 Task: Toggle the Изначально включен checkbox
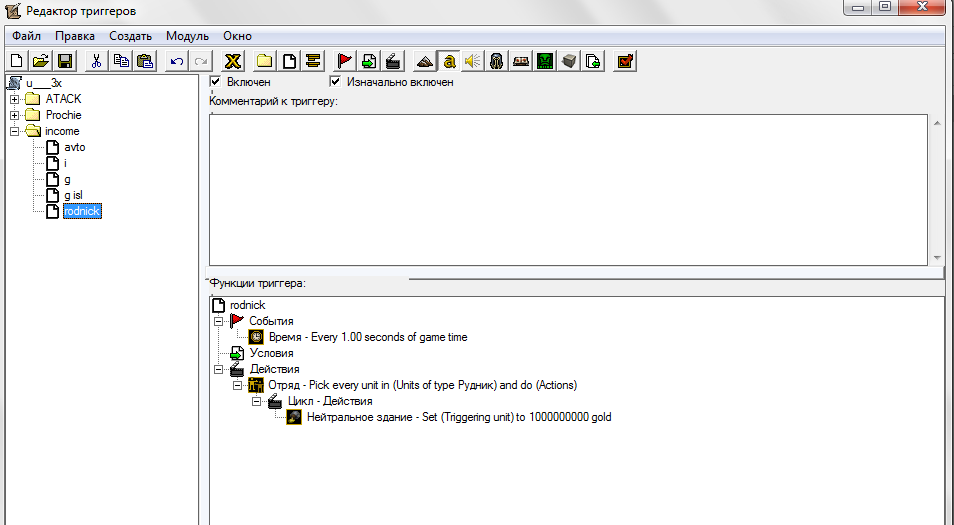335,82
